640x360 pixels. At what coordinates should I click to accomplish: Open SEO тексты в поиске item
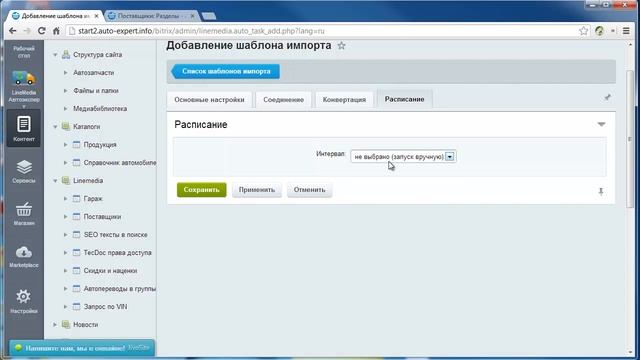click(x=116, y=235)
